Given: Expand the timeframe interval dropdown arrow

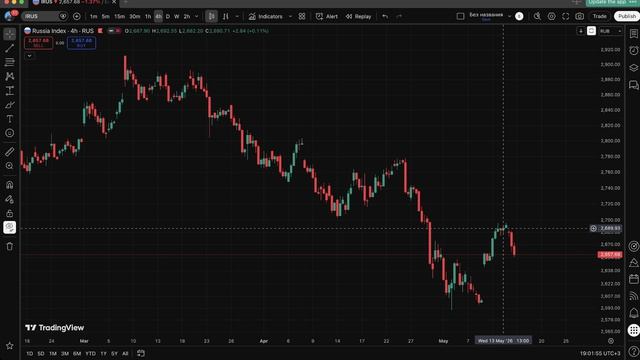Looking at the screenshot, I should click(x=197, y=16).
